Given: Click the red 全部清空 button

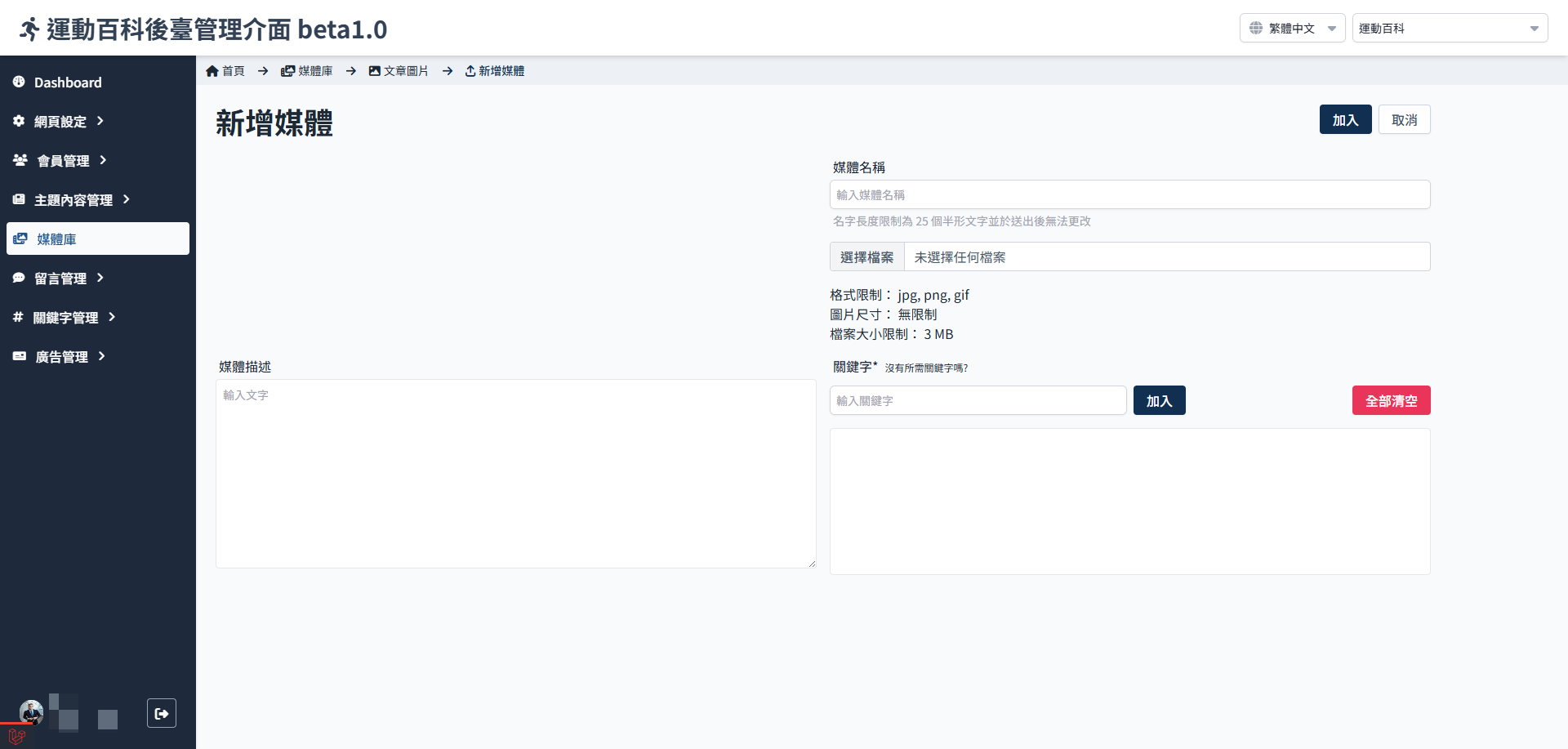Looking at the screenshot, I should point(1392,400).
